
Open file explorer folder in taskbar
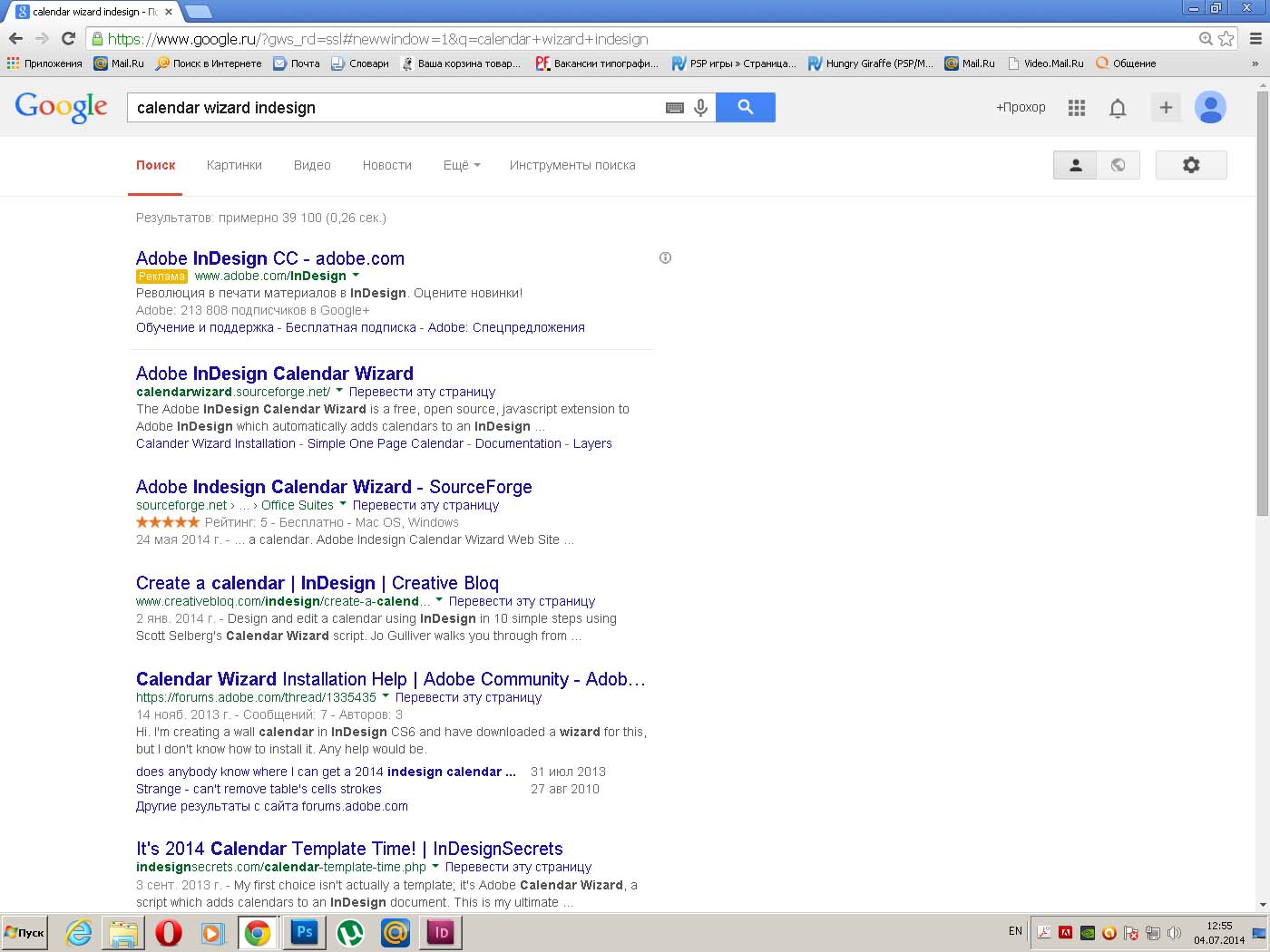[x=123, y=932]
